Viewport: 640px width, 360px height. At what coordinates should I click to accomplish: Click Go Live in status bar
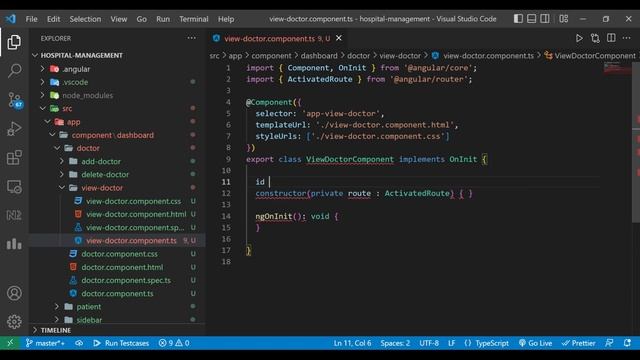click(x=535, y=343)
